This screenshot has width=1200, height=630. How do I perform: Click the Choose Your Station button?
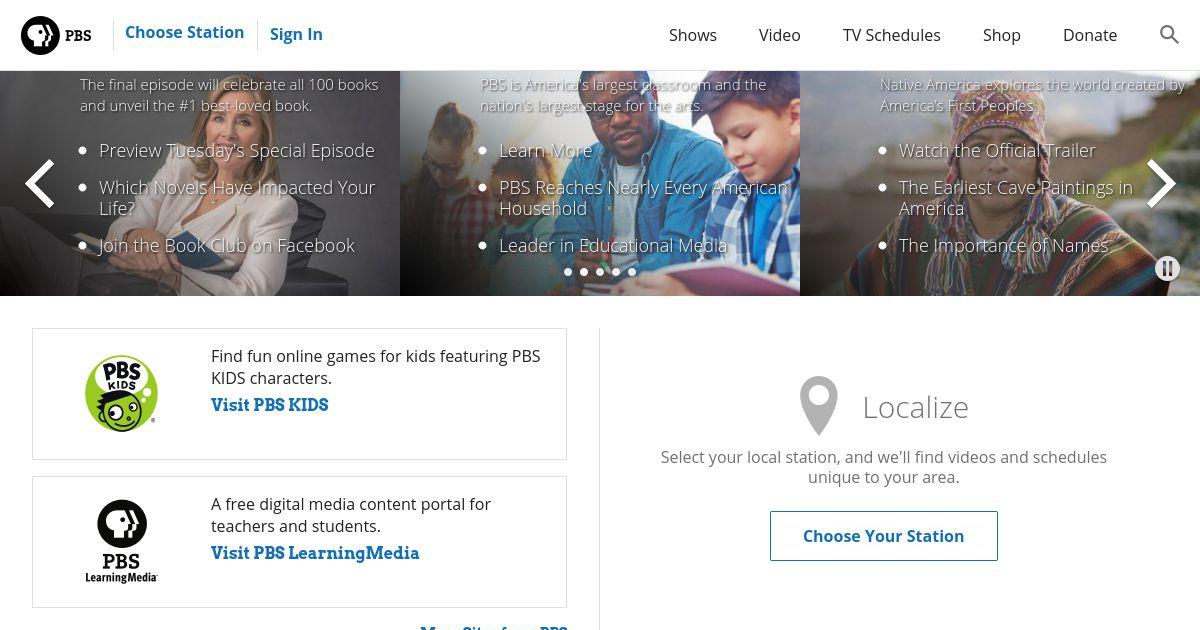pos(884,536)
